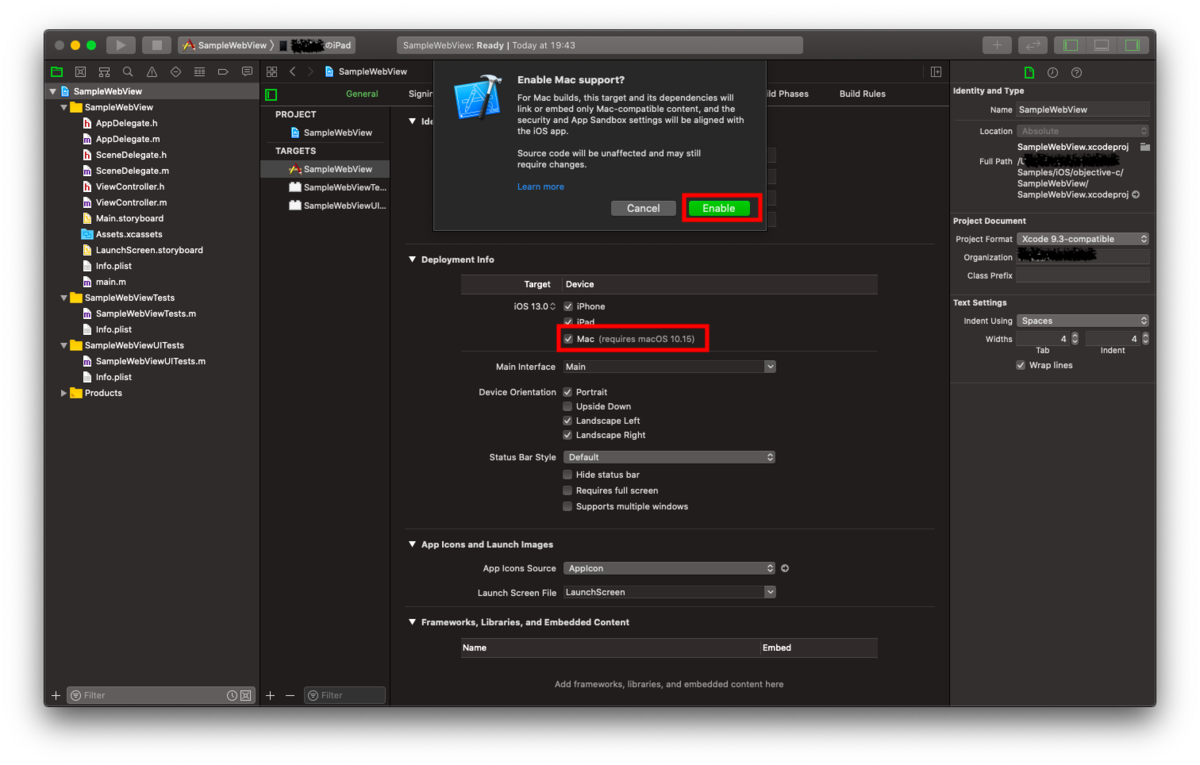Viewport: 1200px width, 765px height.
Task: Collapse App Icons and Launch Images section
Action: [412, 544]
